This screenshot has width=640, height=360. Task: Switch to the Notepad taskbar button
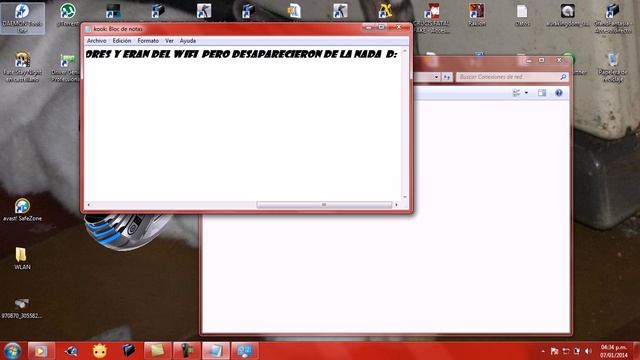tap(216, 351)
